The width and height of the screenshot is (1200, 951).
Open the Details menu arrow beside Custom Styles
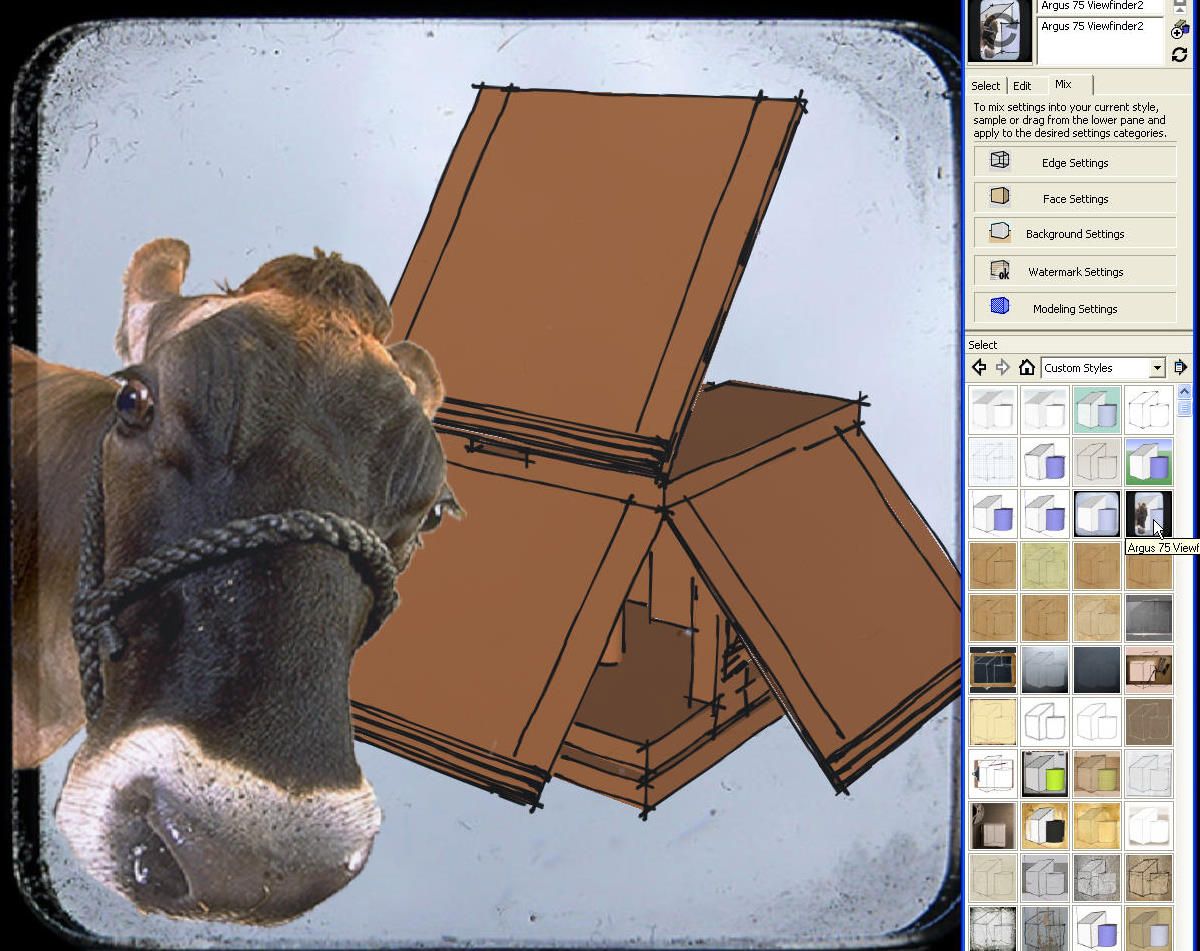click(x=1180, y=367)
